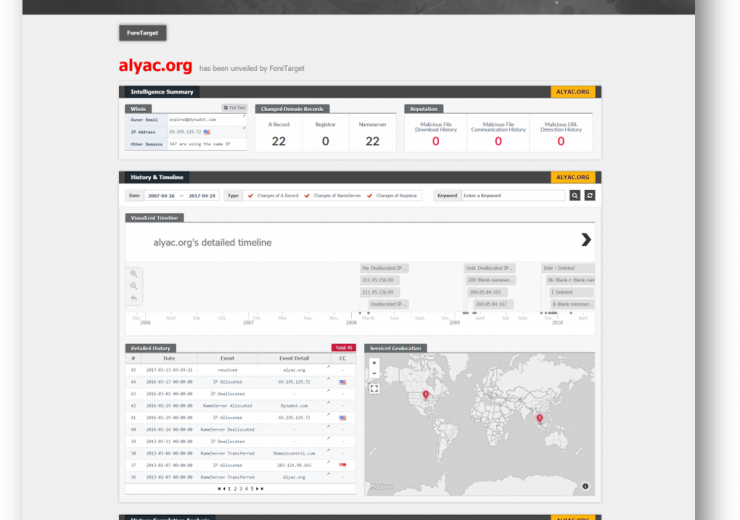Go to next history page arrow
This screenshot has height=520, width=740.
pos(257,489)
